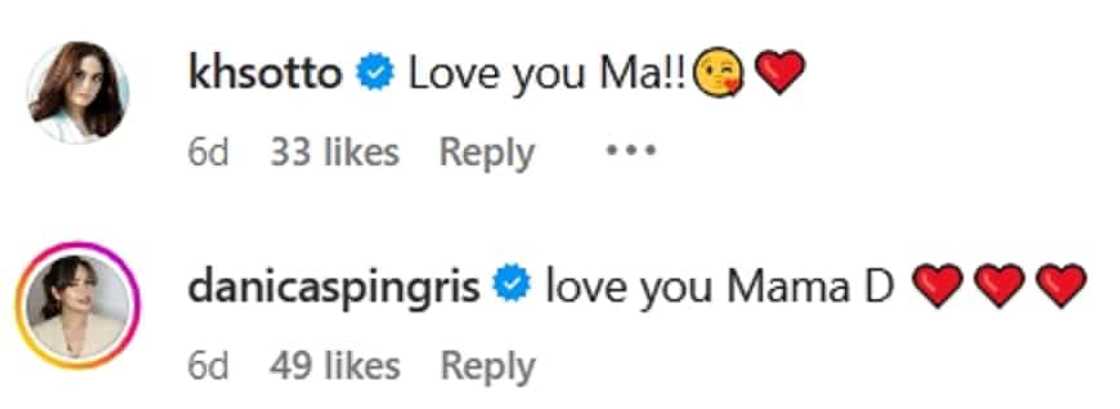Screen dimensions: 1120x409
Task: Click the "love you Mama D" comment text
Action: pyautogui.click(x=720, y=289)
